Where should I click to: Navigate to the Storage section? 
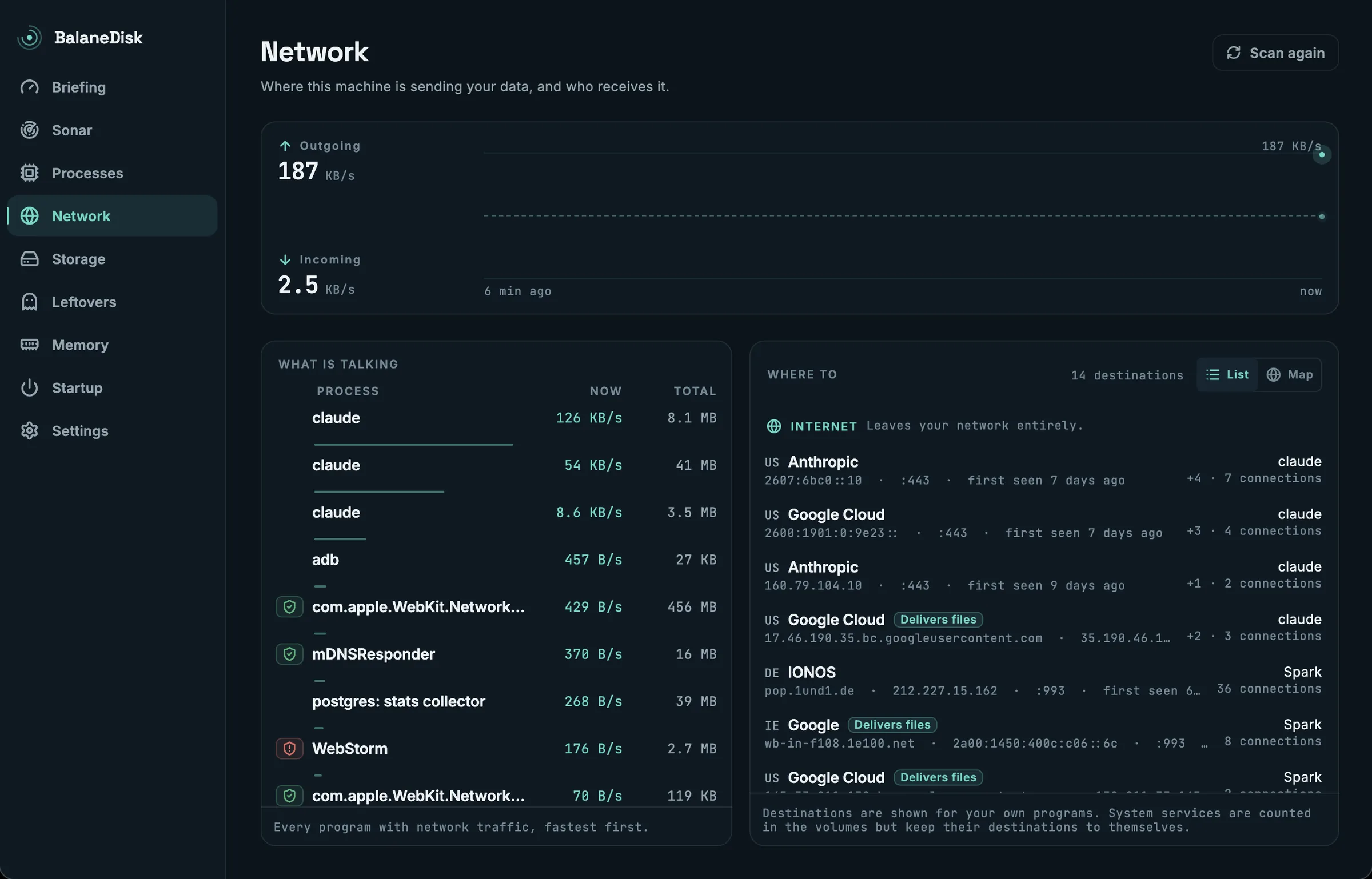coord(112,259)
